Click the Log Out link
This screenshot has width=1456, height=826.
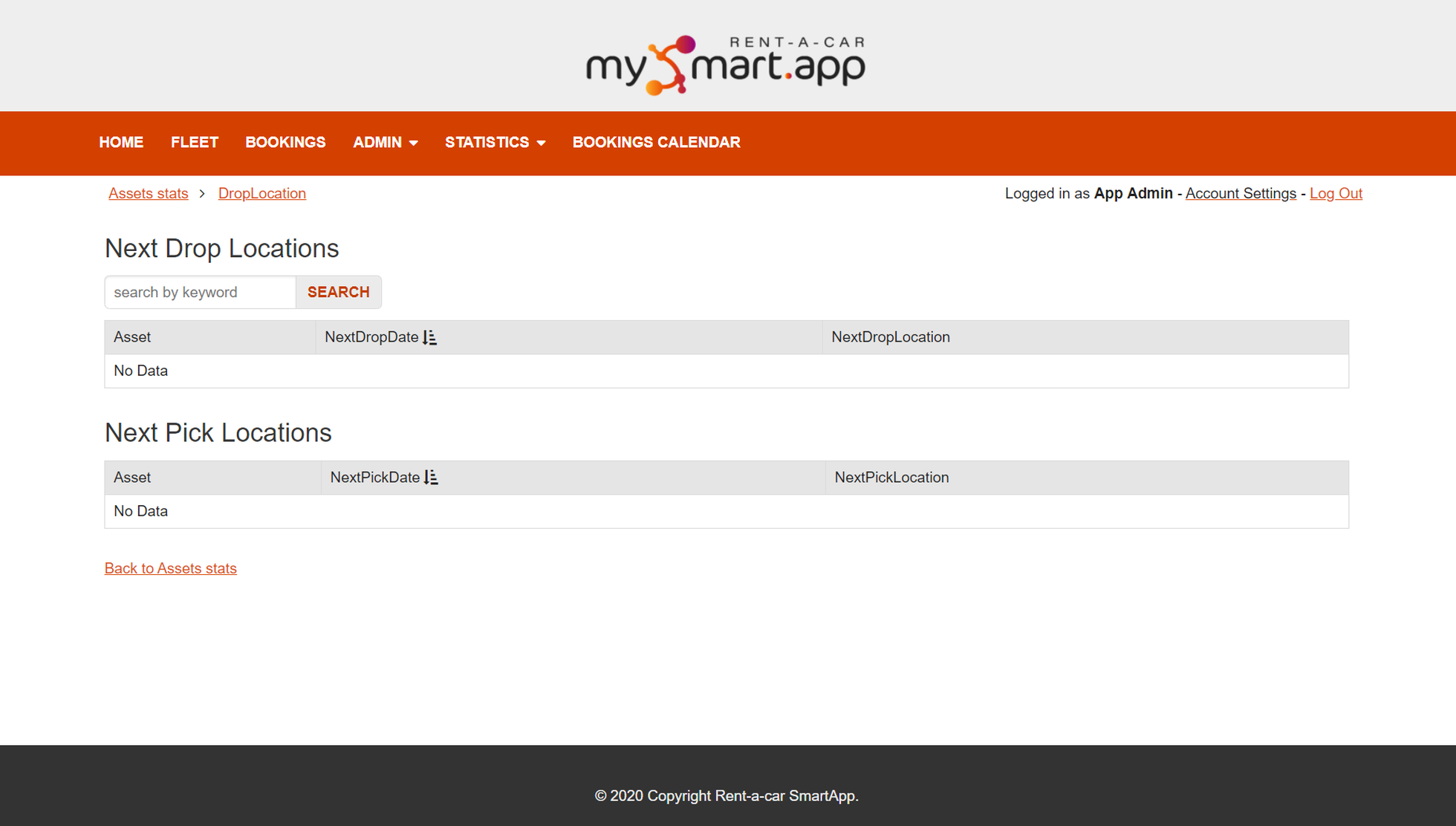click(x=1336, y=193)
